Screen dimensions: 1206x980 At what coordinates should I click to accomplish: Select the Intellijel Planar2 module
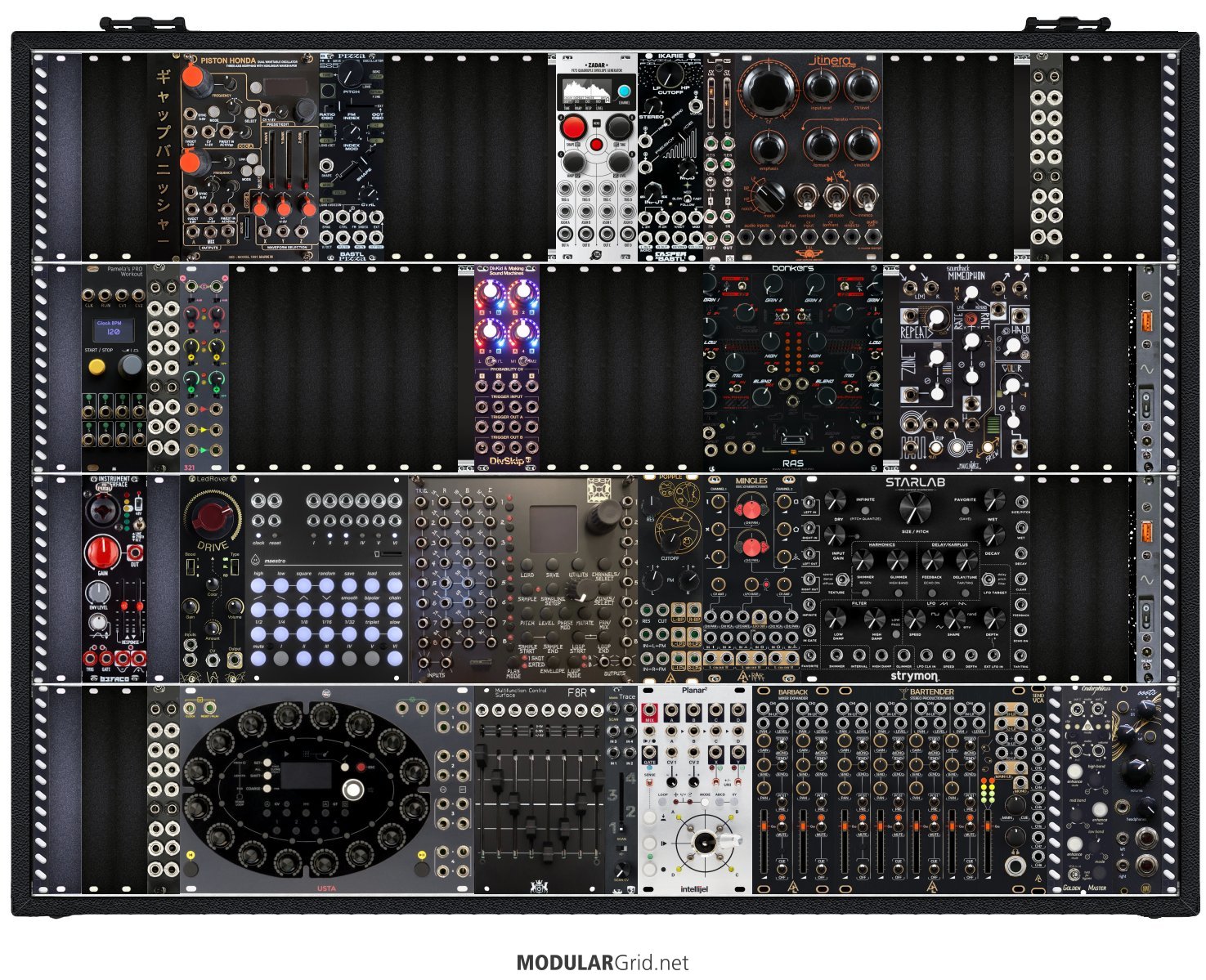click(x=695, y=789)
